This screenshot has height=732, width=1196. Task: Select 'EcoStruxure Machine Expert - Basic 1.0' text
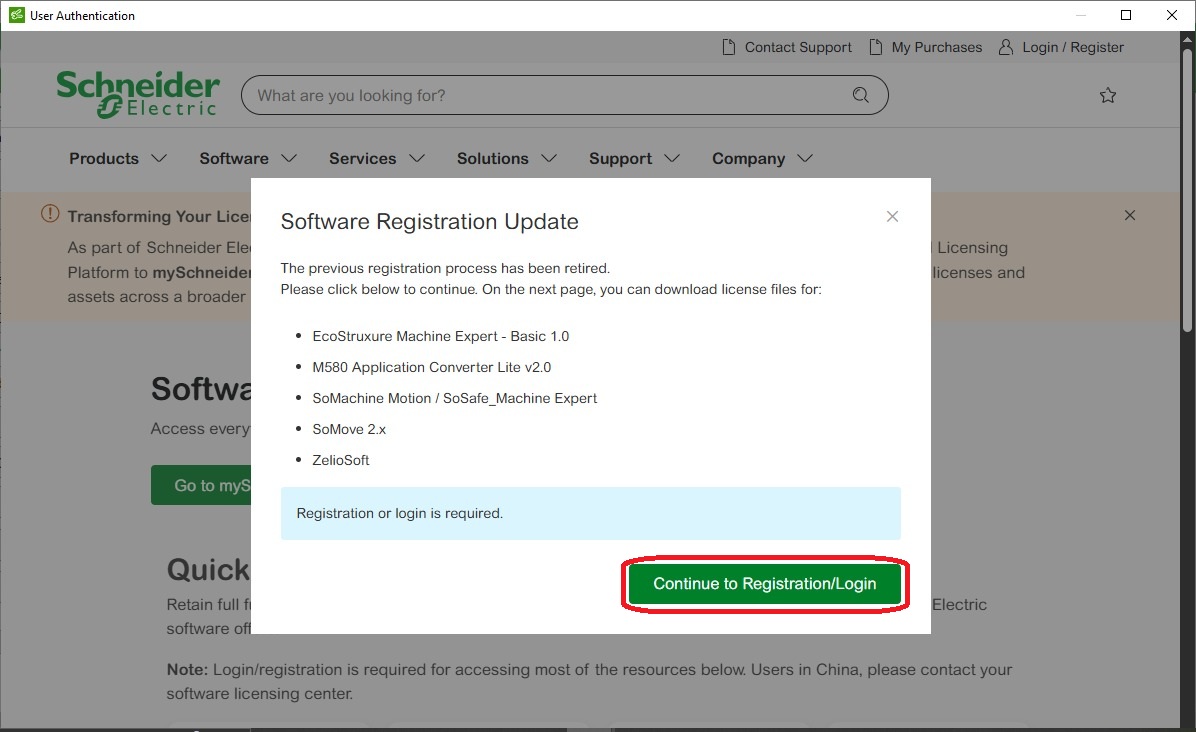point(440,336)
